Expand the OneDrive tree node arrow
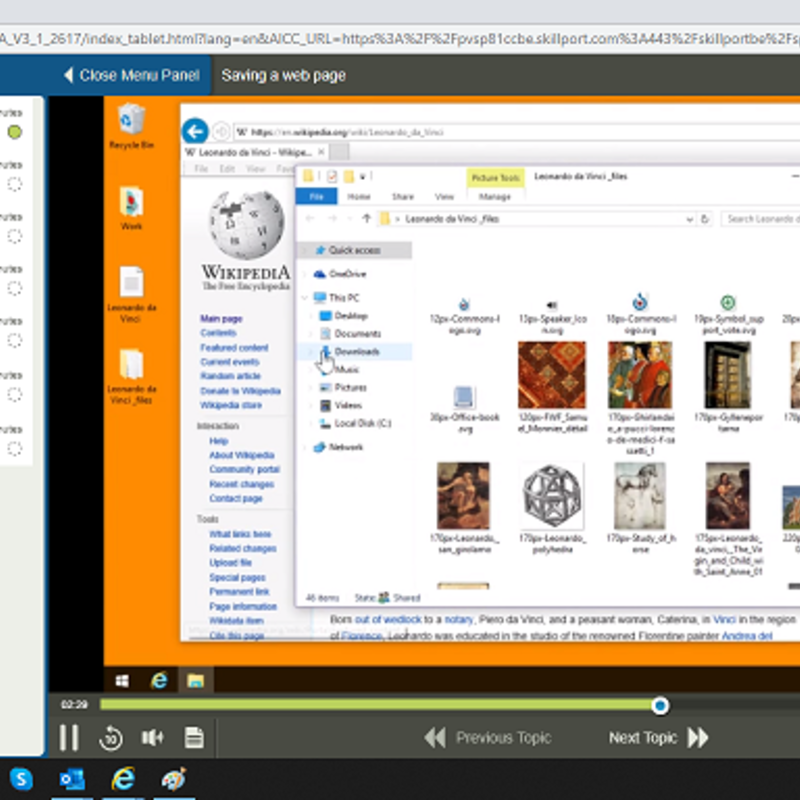 (x=305, y=274)
